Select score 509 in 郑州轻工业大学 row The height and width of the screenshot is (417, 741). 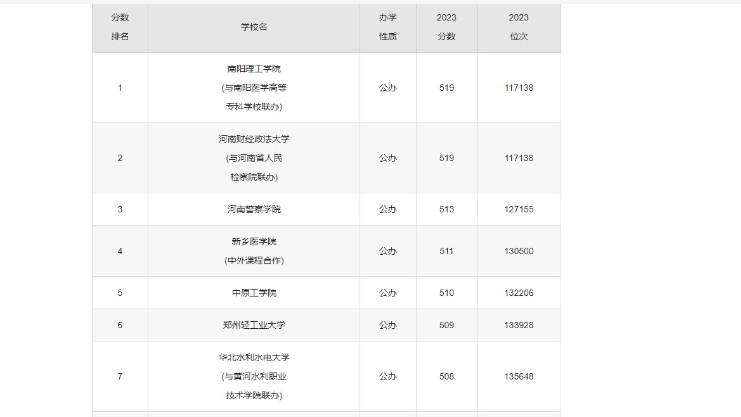[446, 325]
